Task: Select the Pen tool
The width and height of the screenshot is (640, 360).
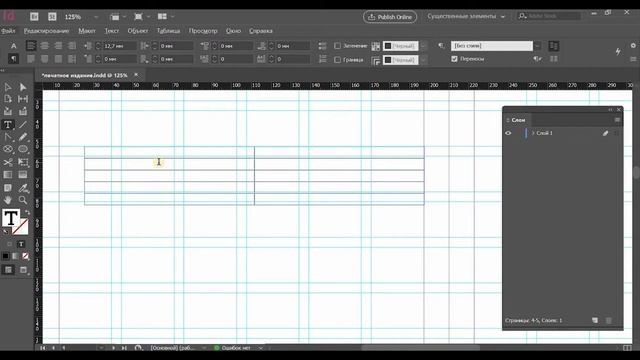Action: click(x=8, y=137)
